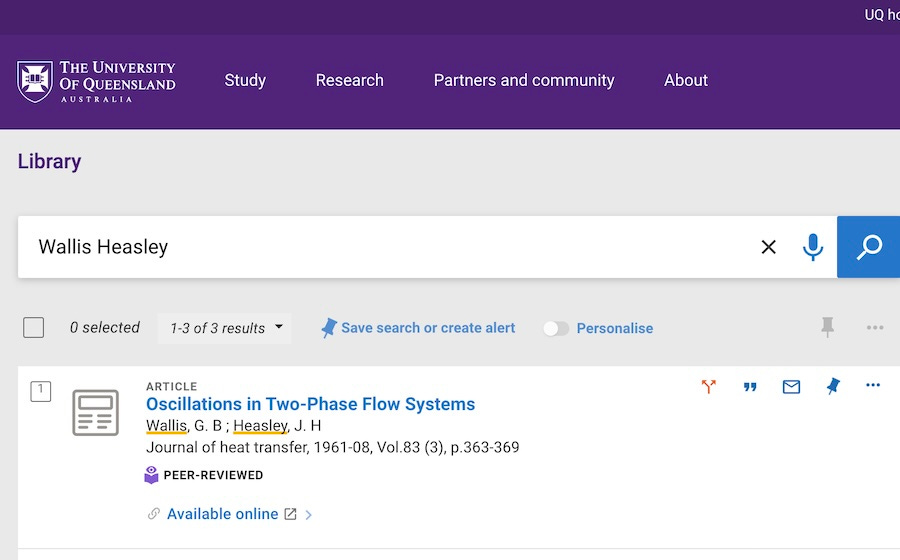Open citation quote icon for the article
Viewport: 900px width, 560px height.
(750, 387)
